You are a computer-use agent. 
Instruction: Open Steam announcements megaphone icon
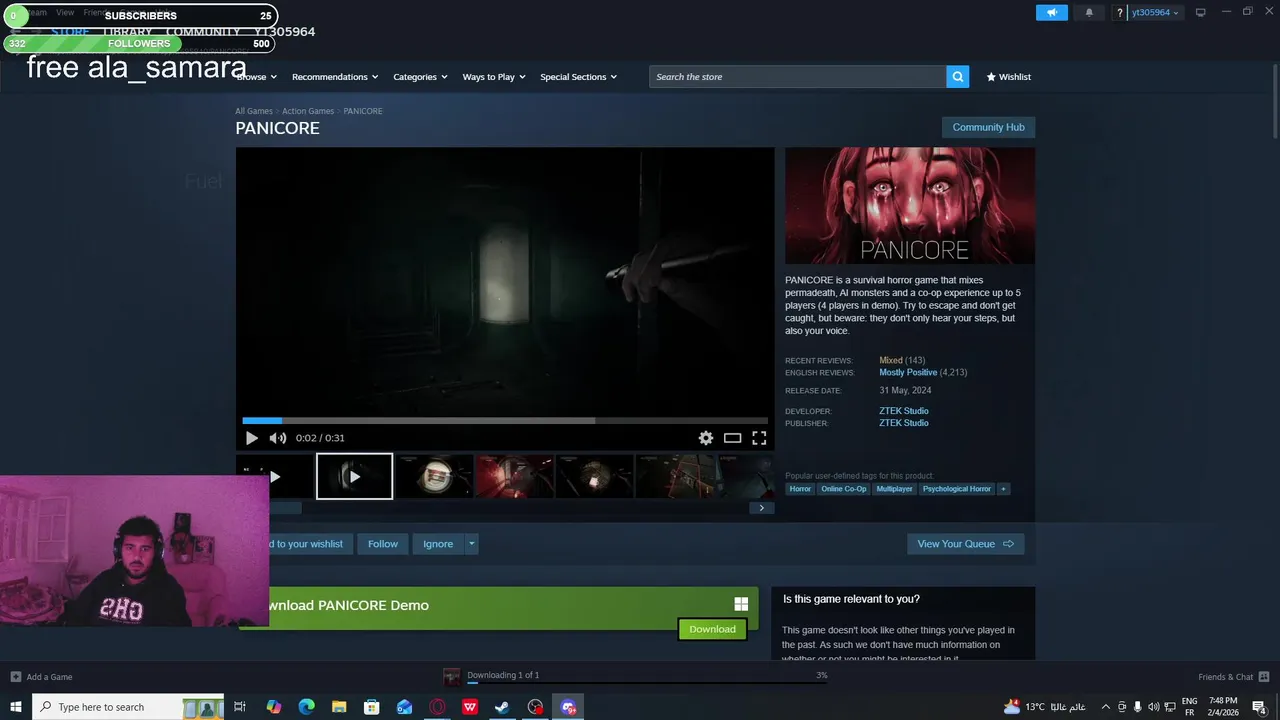pyautogui.click(x=1051, y=12)
